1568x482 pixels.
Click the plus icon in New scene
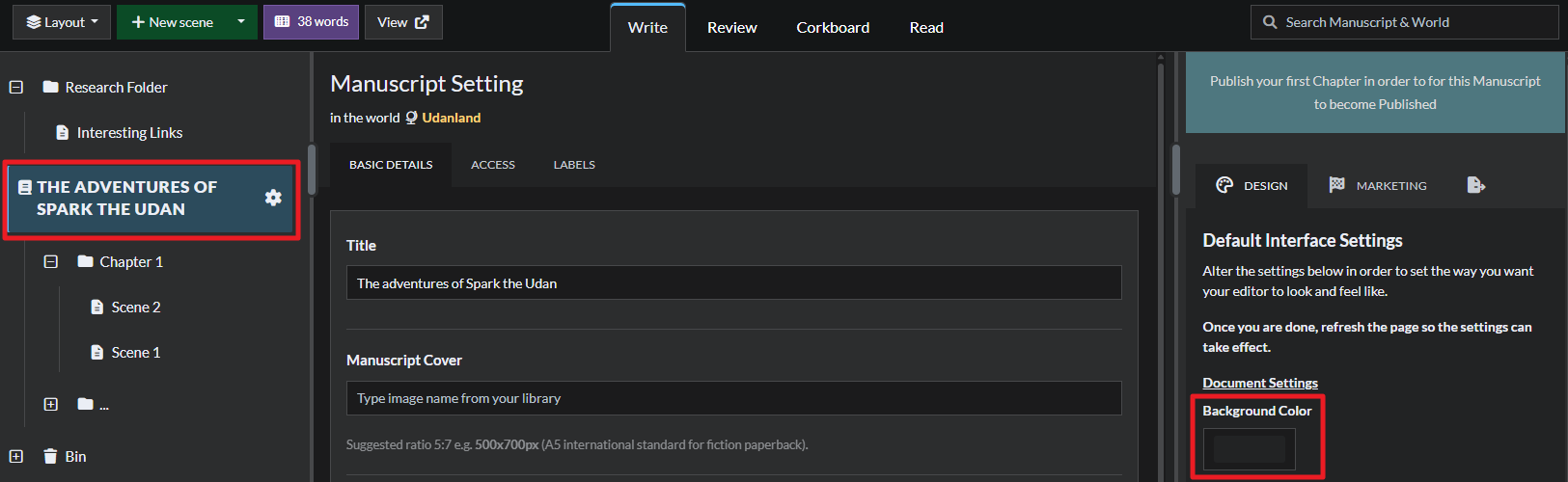(138, 22)
